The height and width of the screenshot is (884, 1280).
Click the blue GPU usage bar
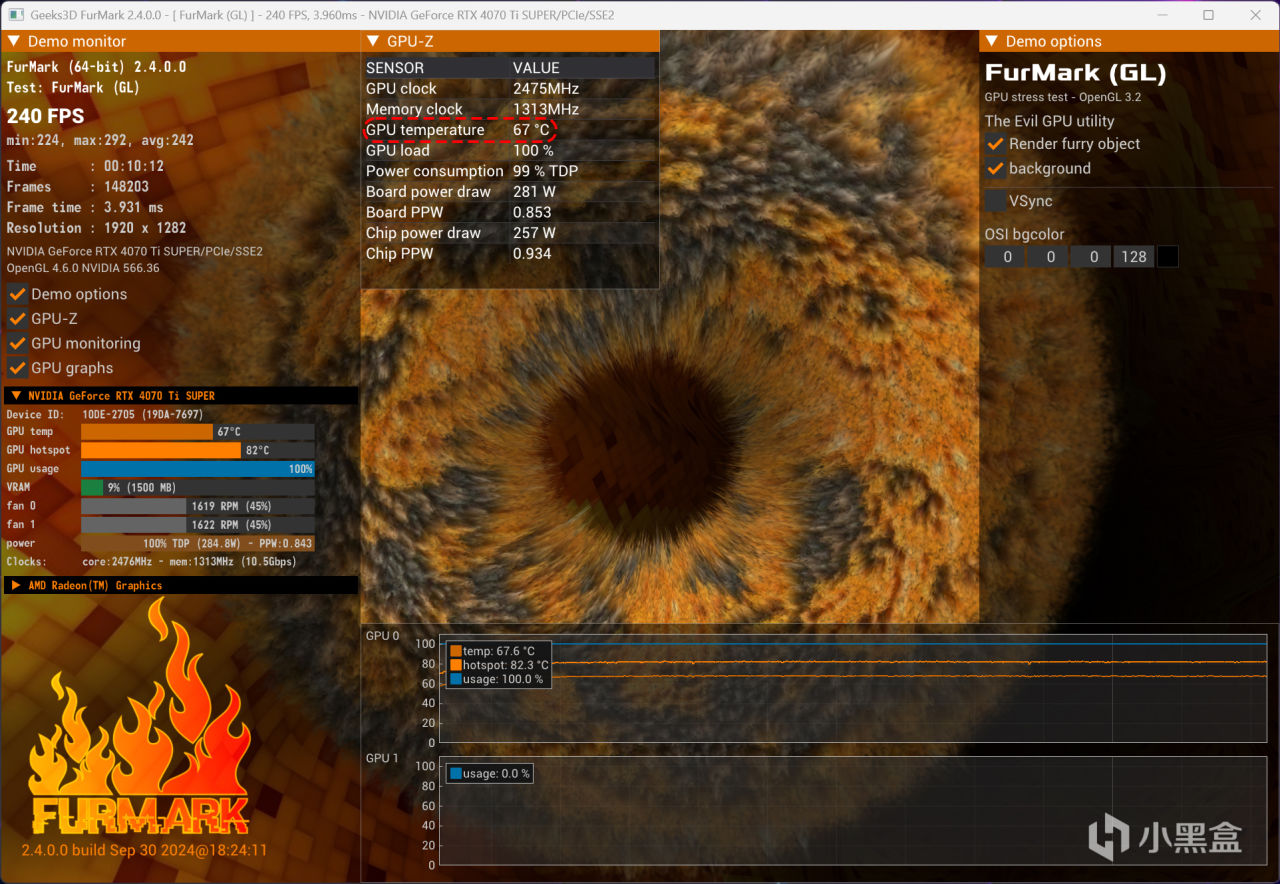197,469
